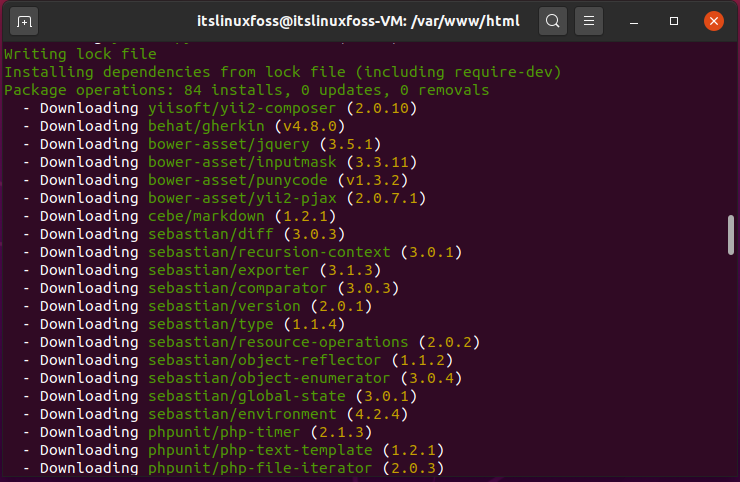Click 'Installing dependencies from lock file' line
This screenshot has width=740, height=482.
point(283,72)
